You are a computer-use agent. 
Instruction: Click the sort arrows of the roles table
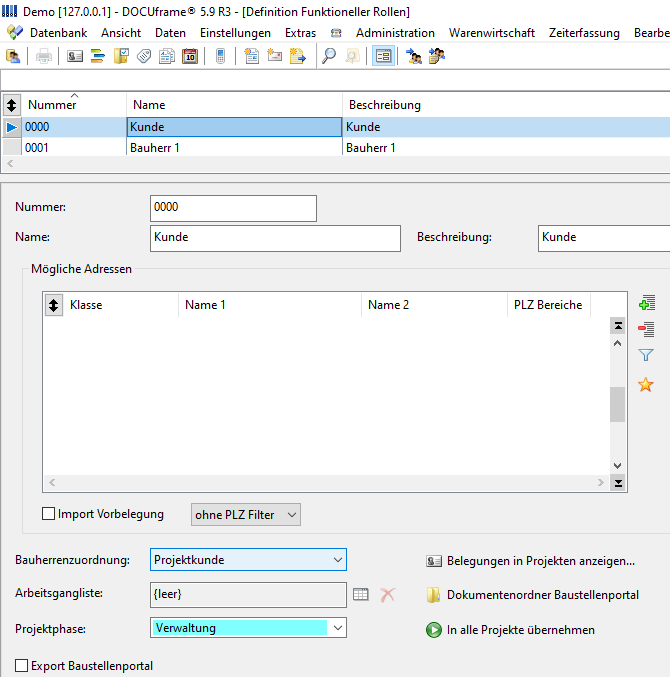click(x=12, y=105)
